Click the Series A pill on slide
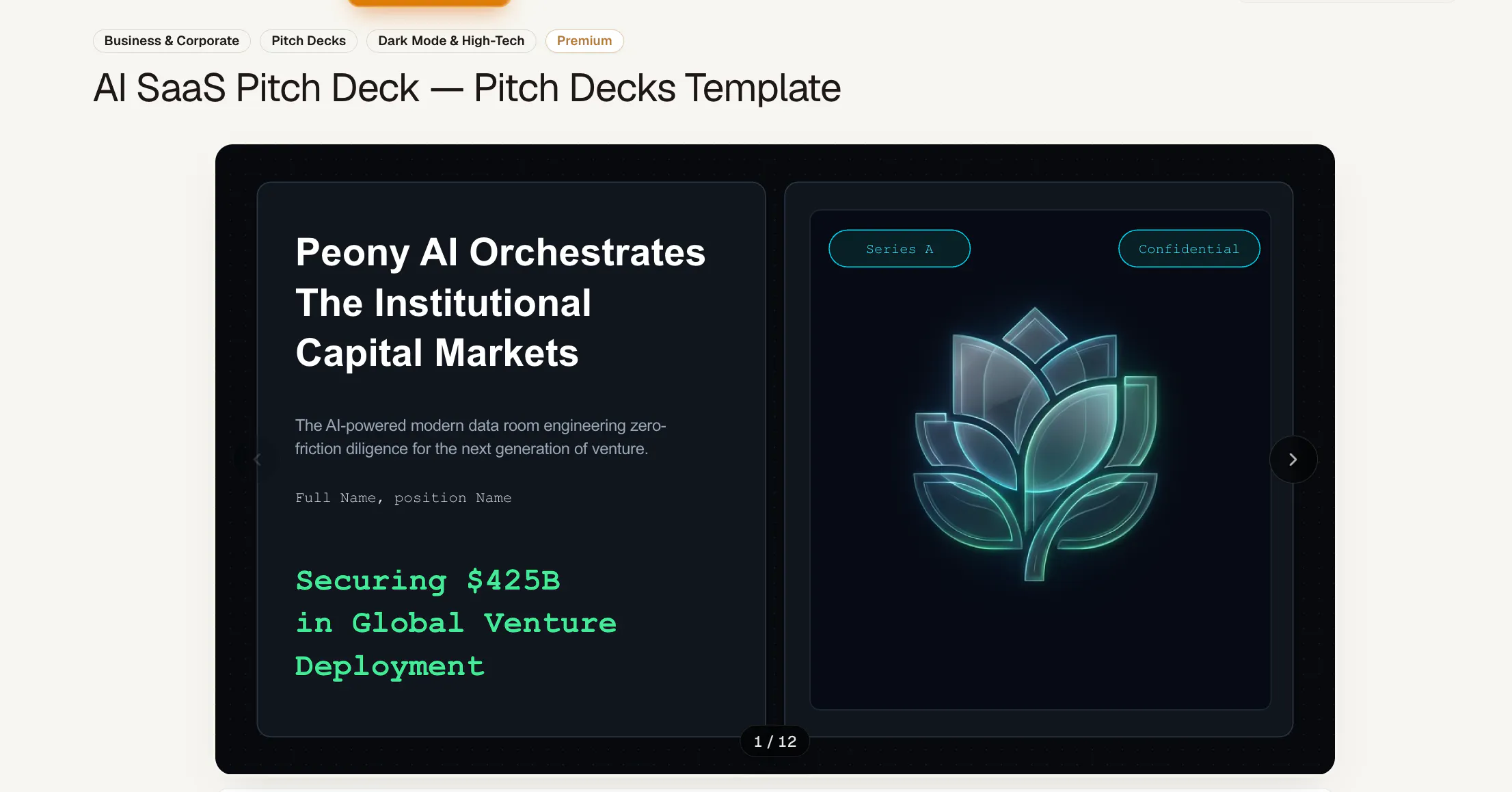This screenshot has width=1512, height=792. (x=900, y=249)
